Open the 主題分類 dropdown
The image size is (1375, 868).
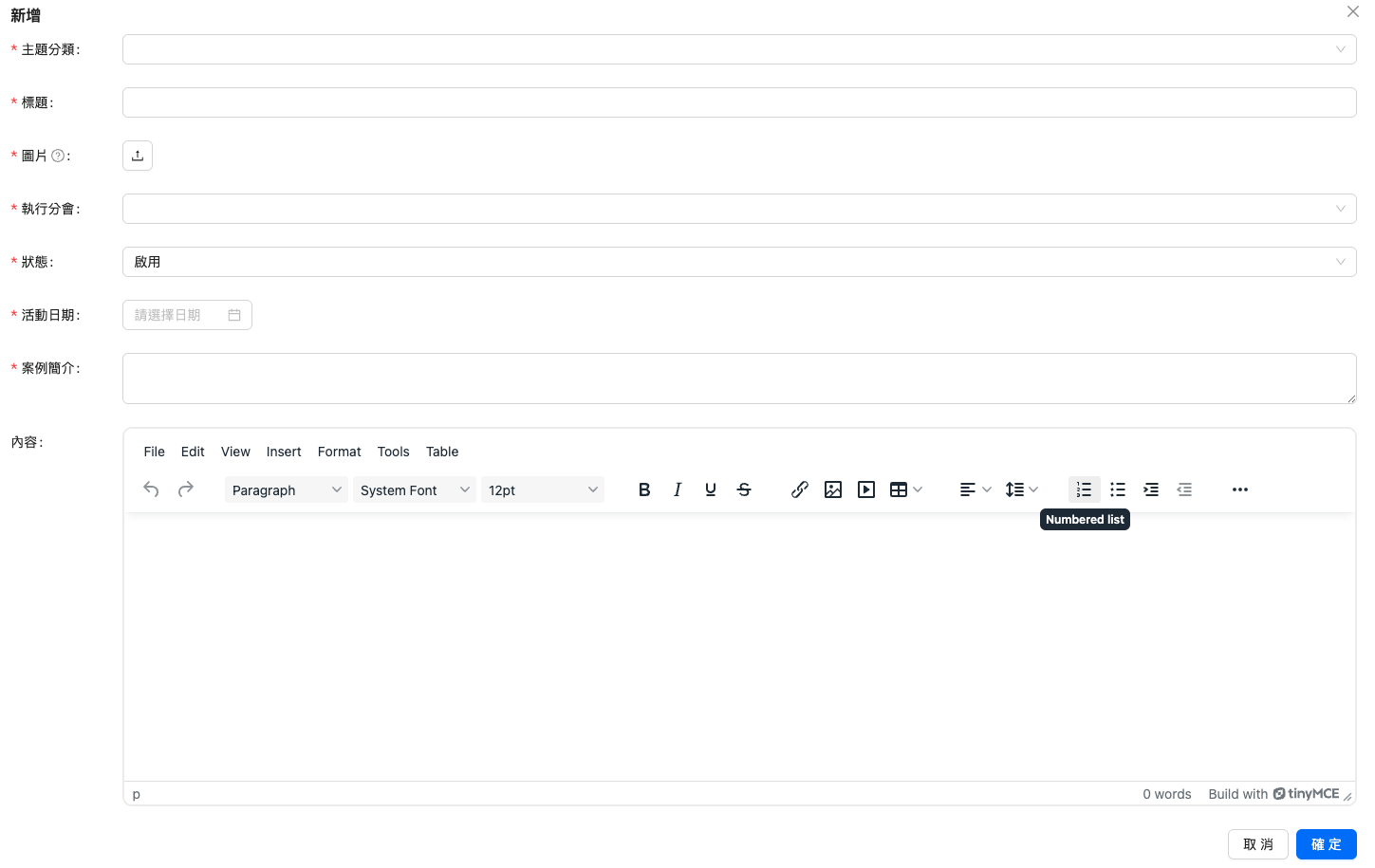click(x=738, y=49)
